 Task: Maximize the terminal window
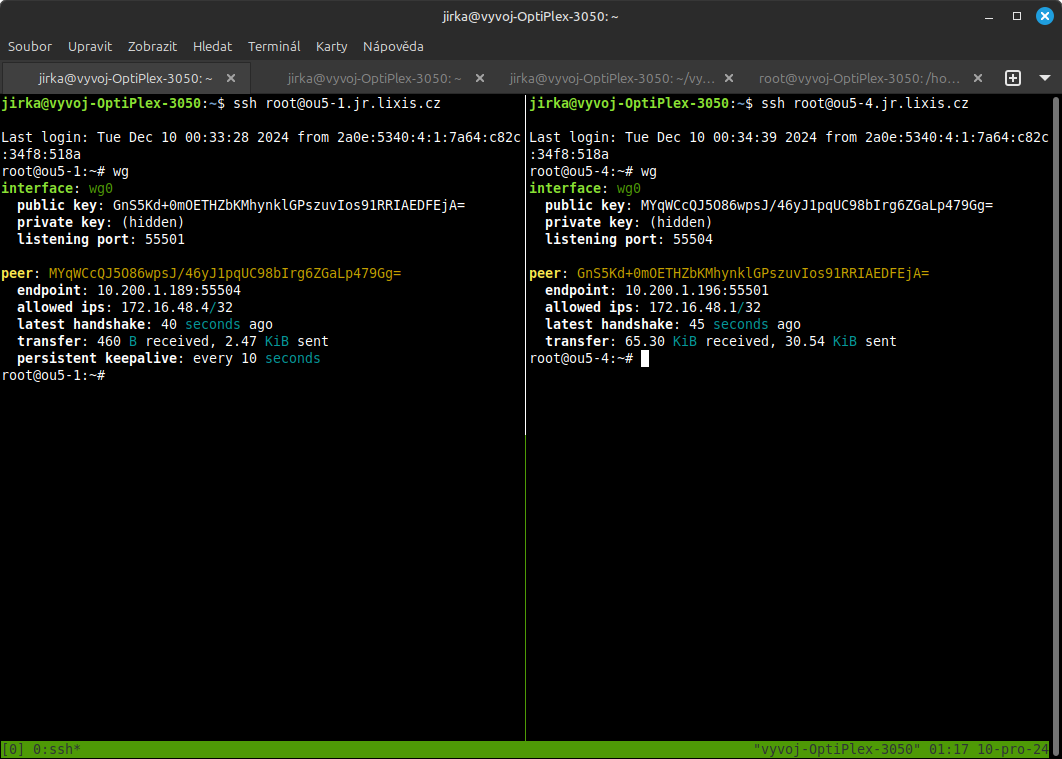[x=1017, y=16]
